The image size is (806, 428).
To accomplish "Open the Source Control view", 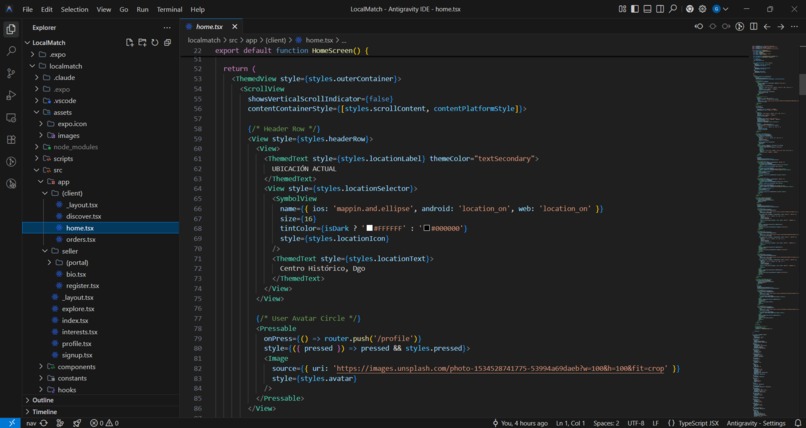I will 10,73.
